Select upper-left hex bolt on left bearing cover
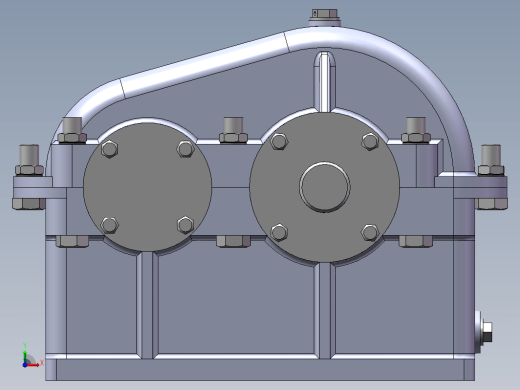This screenshot has width=520, height=390. (x=109, y=149)
